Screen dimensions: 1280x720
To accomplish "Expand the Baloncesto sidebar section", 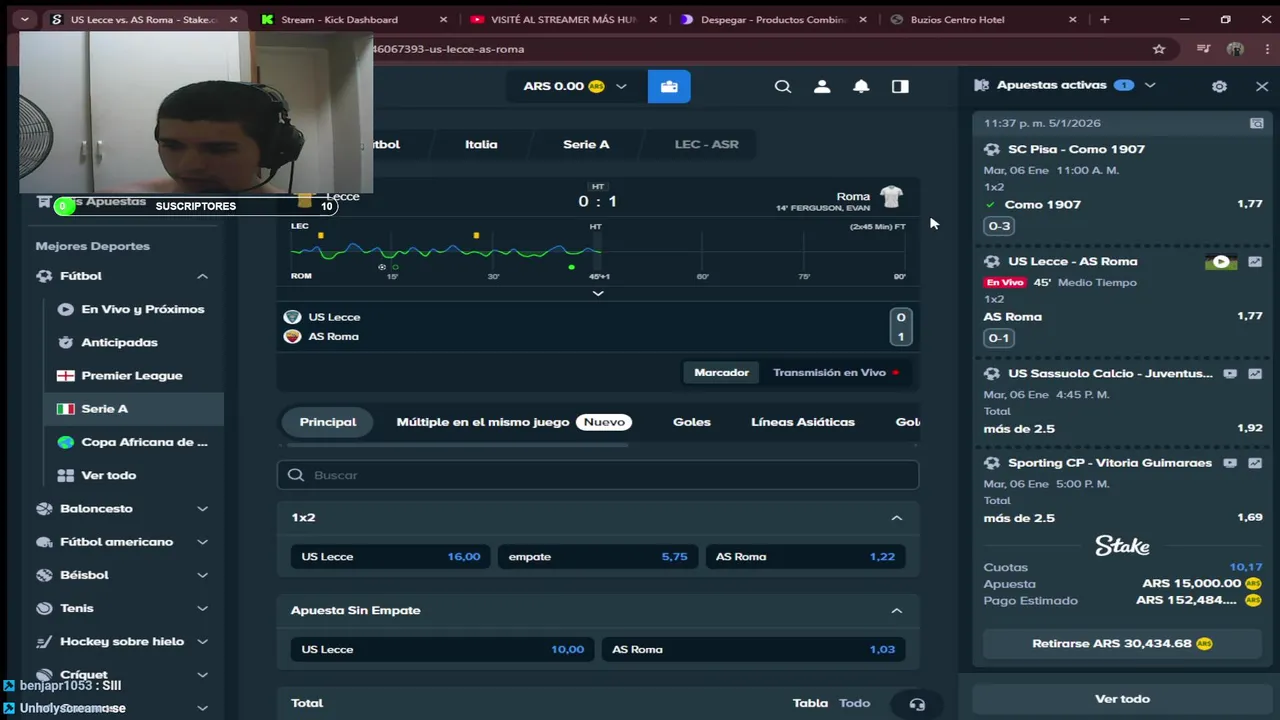I will click(202, 509).
